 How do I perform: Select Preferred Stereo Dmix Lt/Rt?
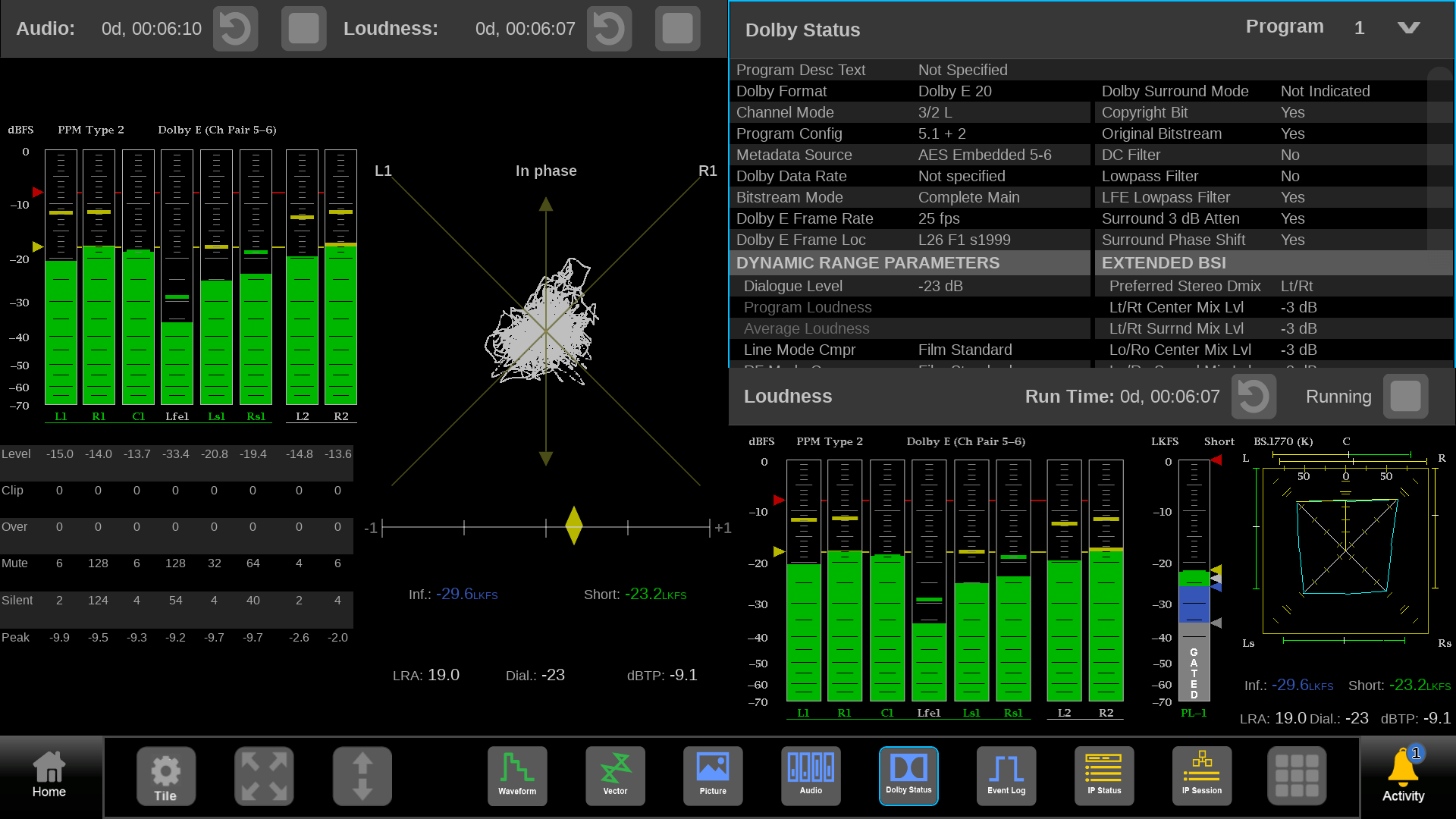[1274, 286]
